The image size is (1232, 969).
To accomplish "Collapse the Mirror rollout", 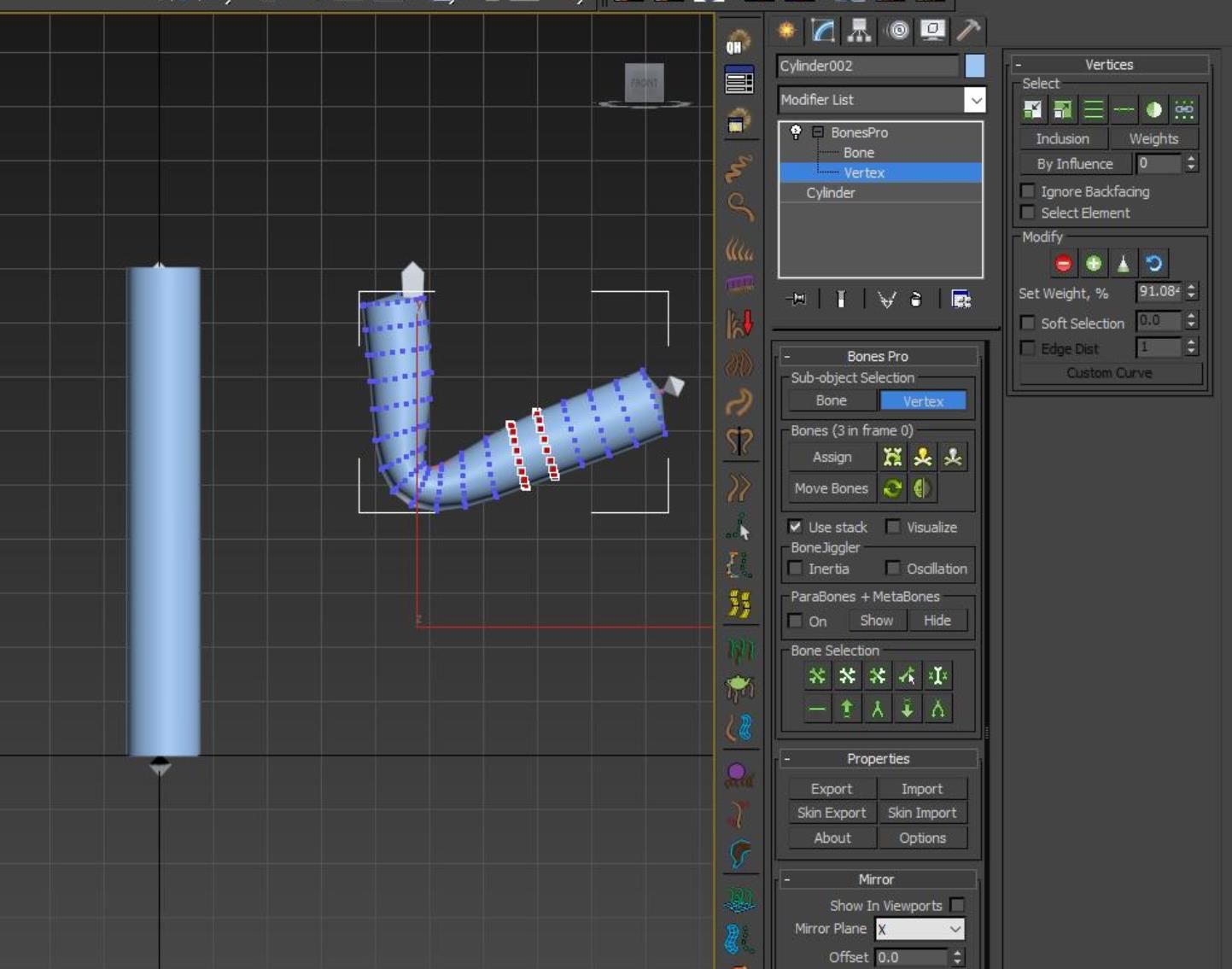I will click(877, 879).
